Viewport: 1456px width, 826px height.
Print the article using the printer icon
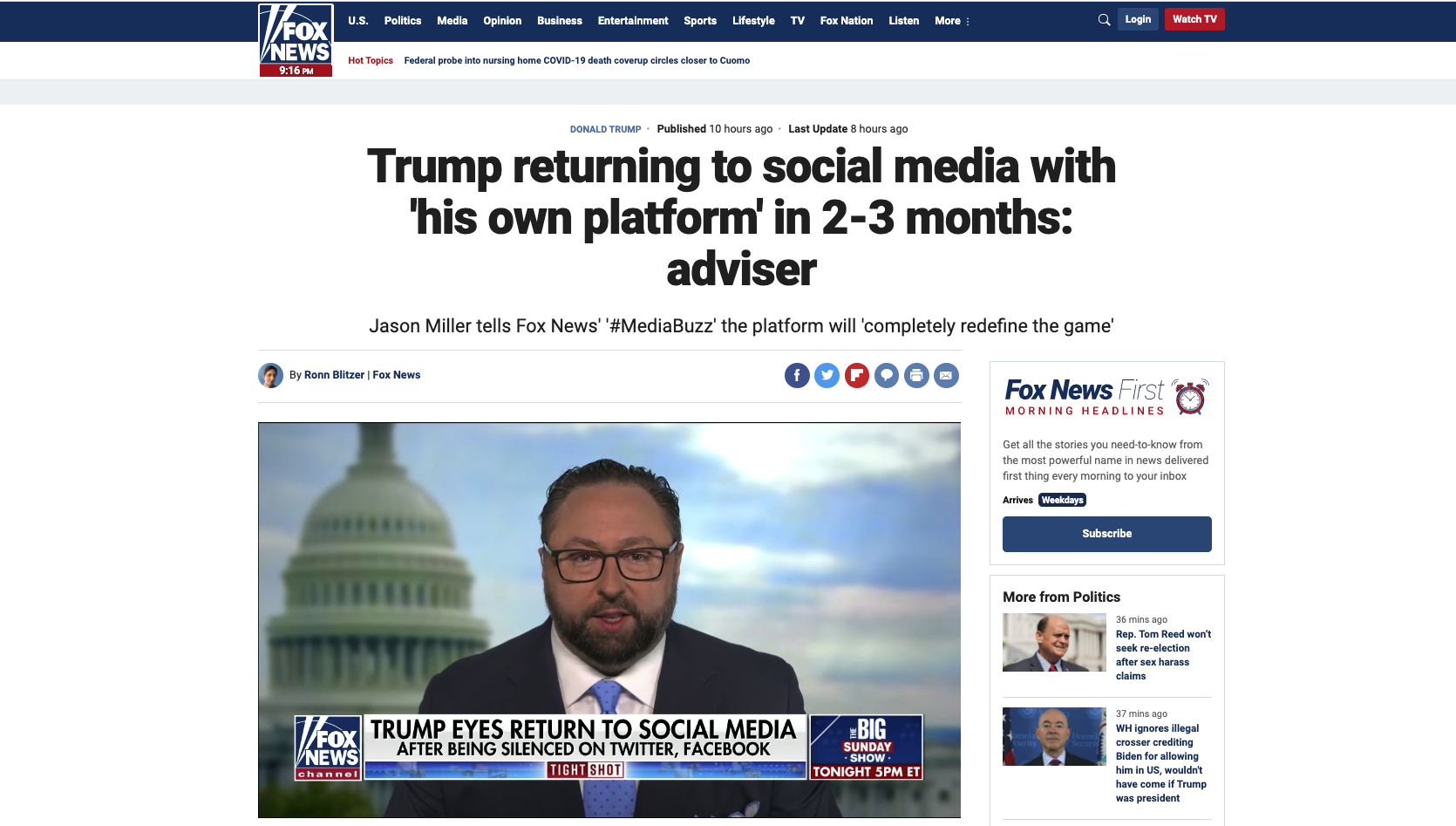(x=916, y=376)
